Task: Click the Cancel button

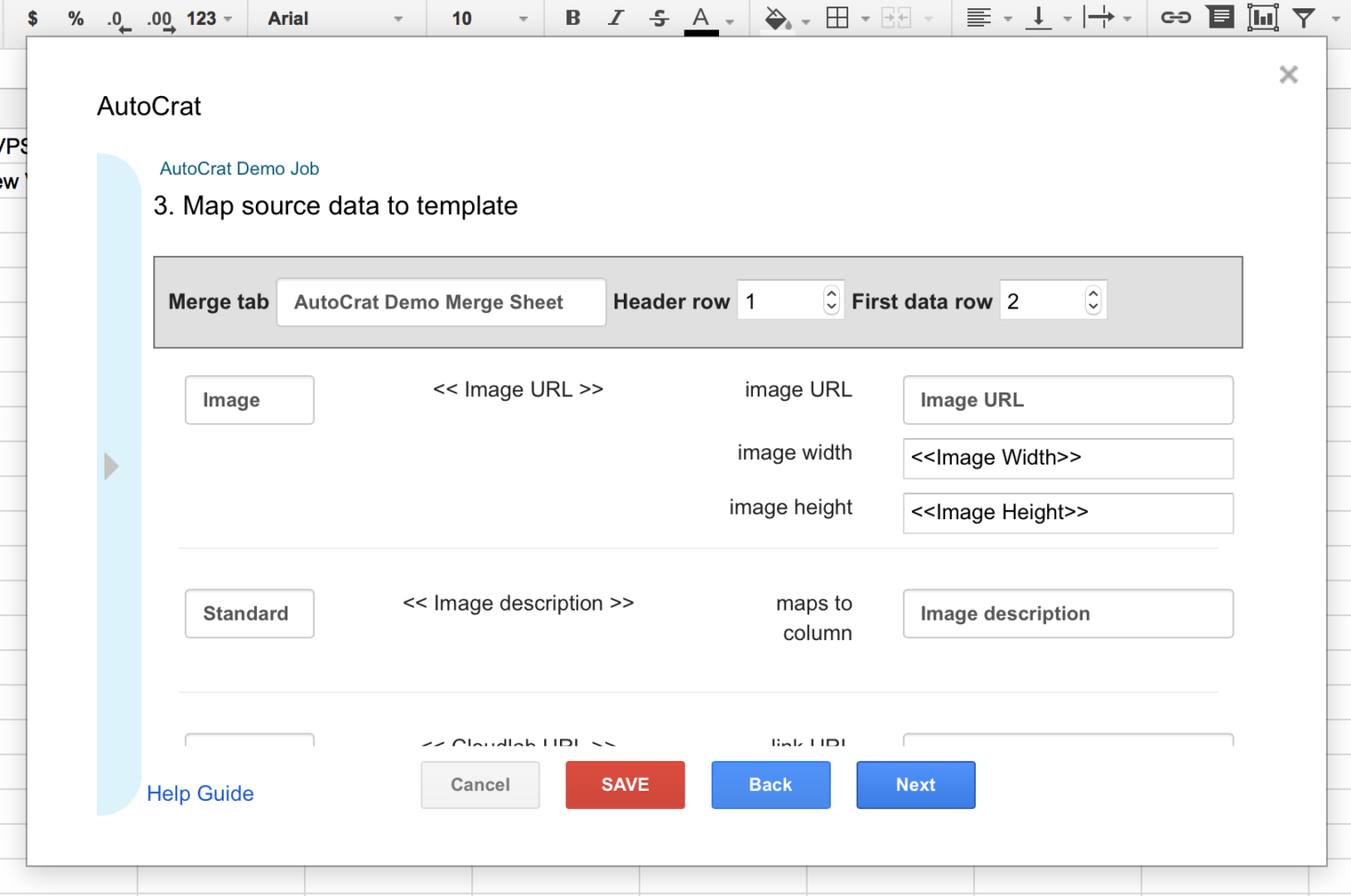Action: coord(481,785)
